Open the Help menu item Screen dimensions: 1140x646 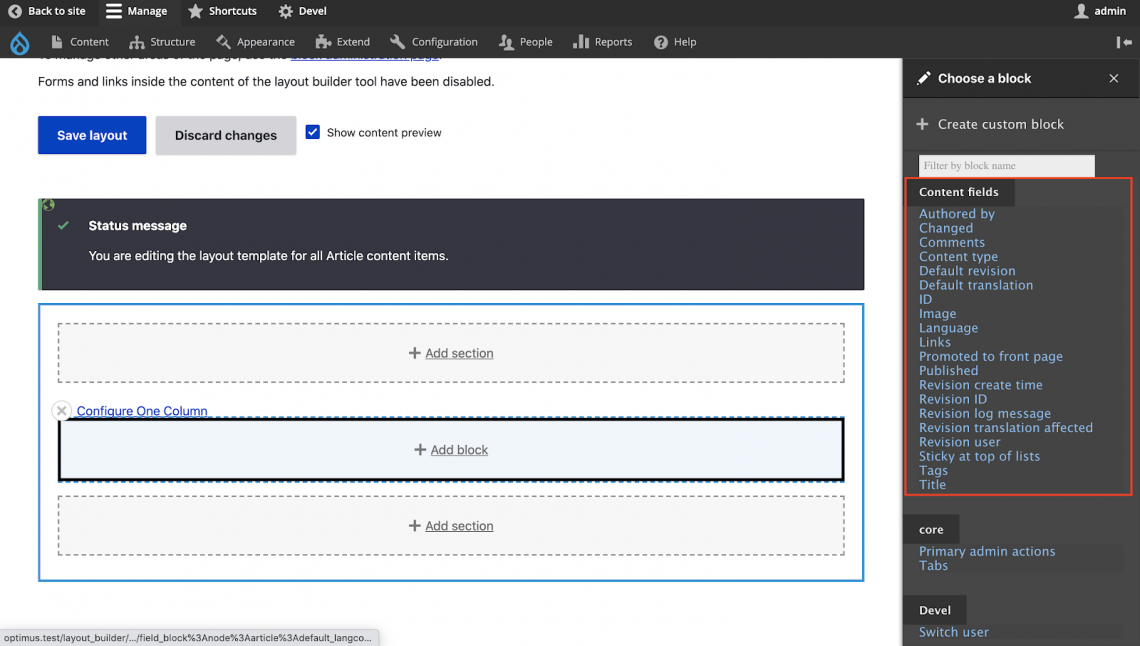(x=675, y=42)
